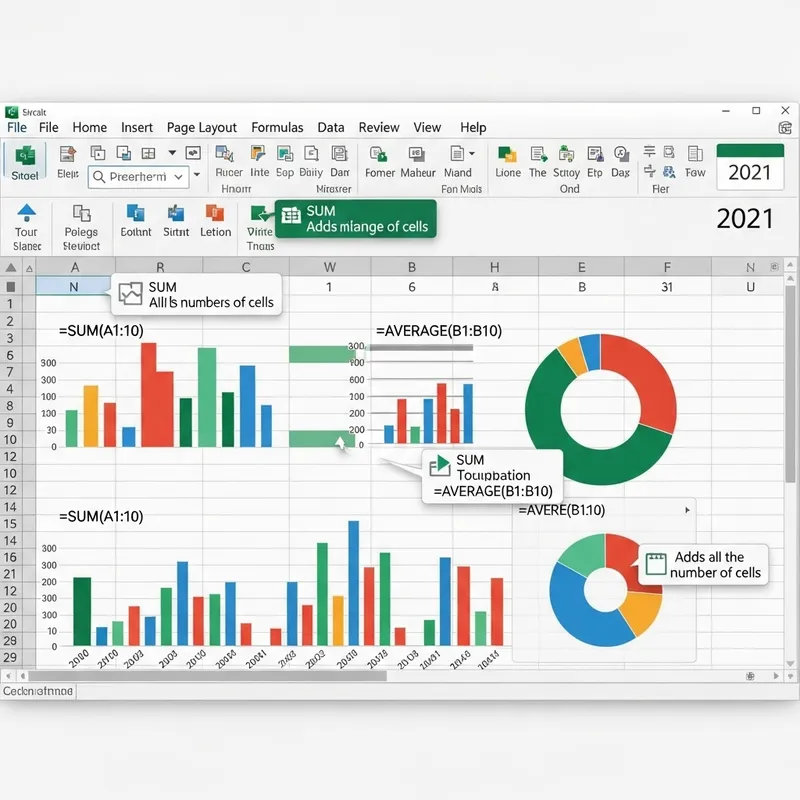Expand the dropdown next to the Mand icon
Image resolution: width=800 pixels, height=800 pixels.
click(x=470, y=151)
